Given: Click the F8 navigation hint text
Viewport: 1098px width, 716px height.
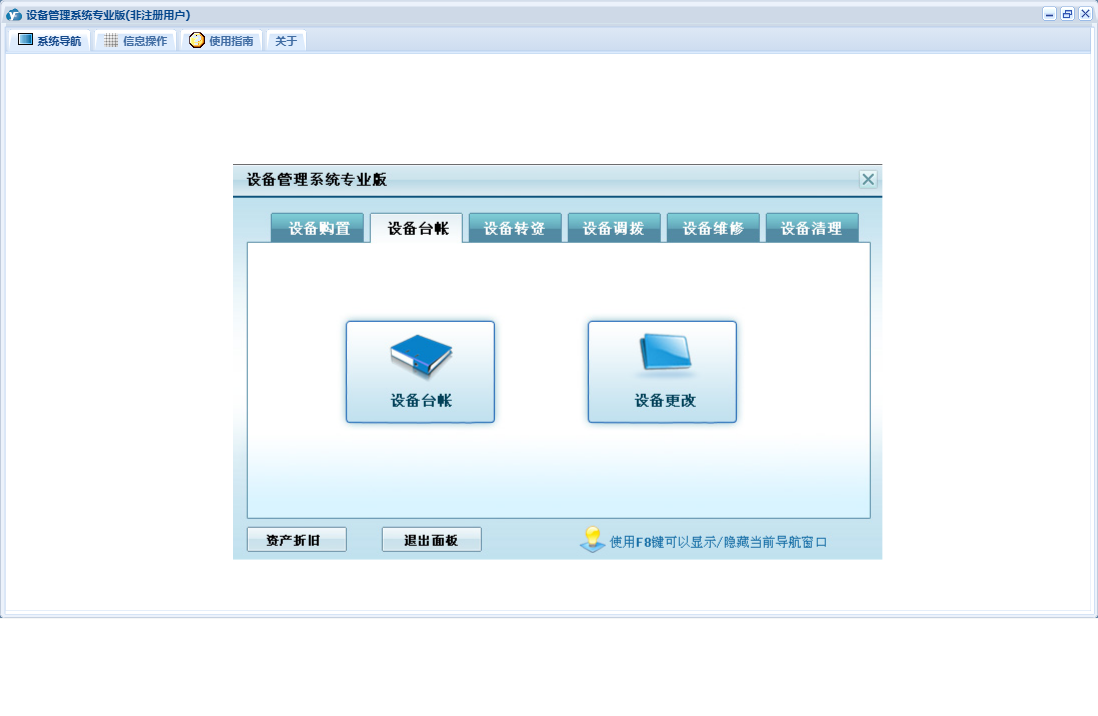Looking at the screenshot, I should click(718, 542).
